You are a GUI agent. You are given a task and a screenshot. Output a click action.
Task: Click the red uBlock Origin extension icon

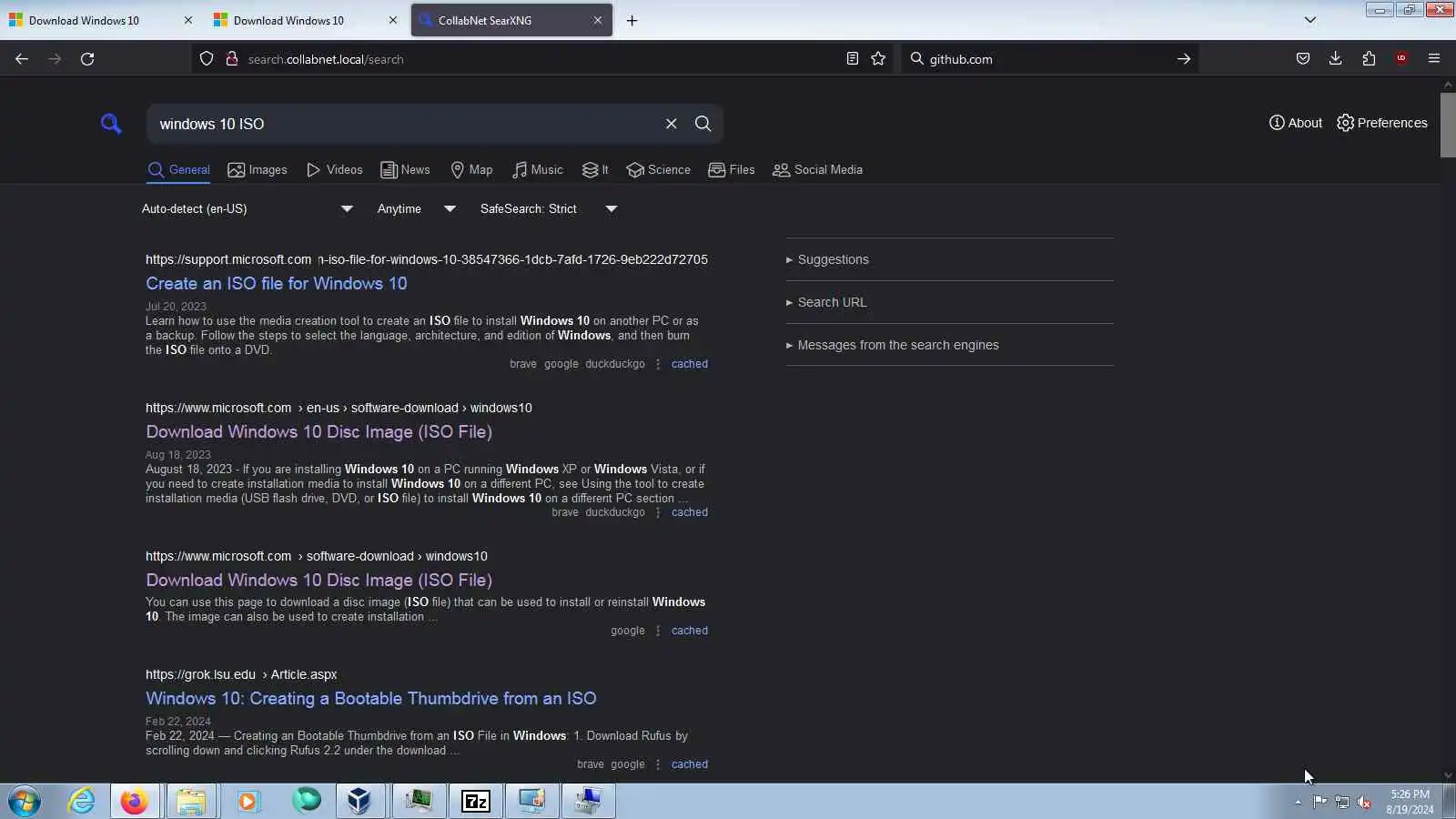click(1401, 59)
